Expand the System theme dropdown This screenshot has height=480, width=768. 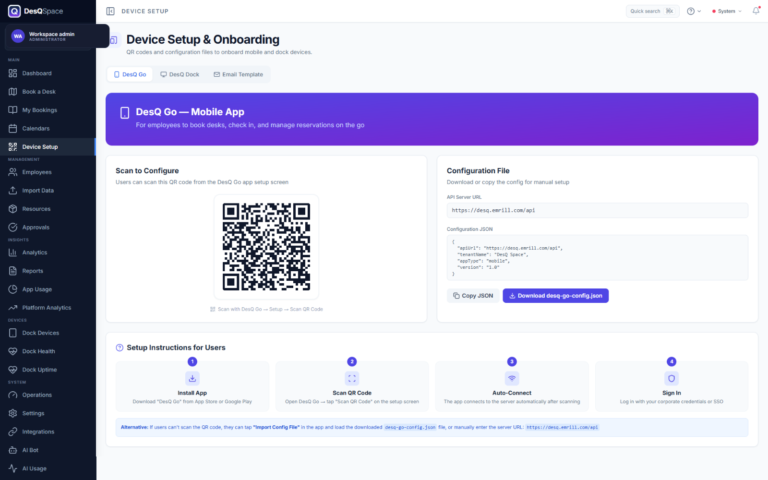coord(727,11)
